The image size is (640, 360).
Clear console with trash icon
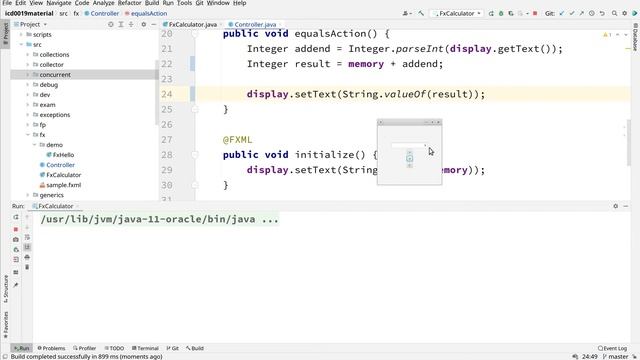coord(27,267)
